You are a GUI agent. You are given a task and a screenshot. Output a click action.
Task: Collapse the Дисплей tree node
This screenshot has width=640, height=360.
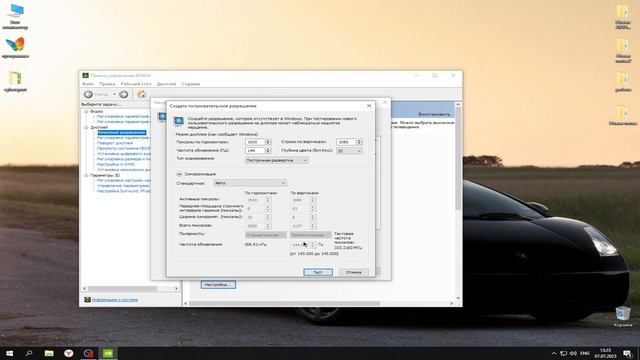pyautogui.click(x=86, y=127)
